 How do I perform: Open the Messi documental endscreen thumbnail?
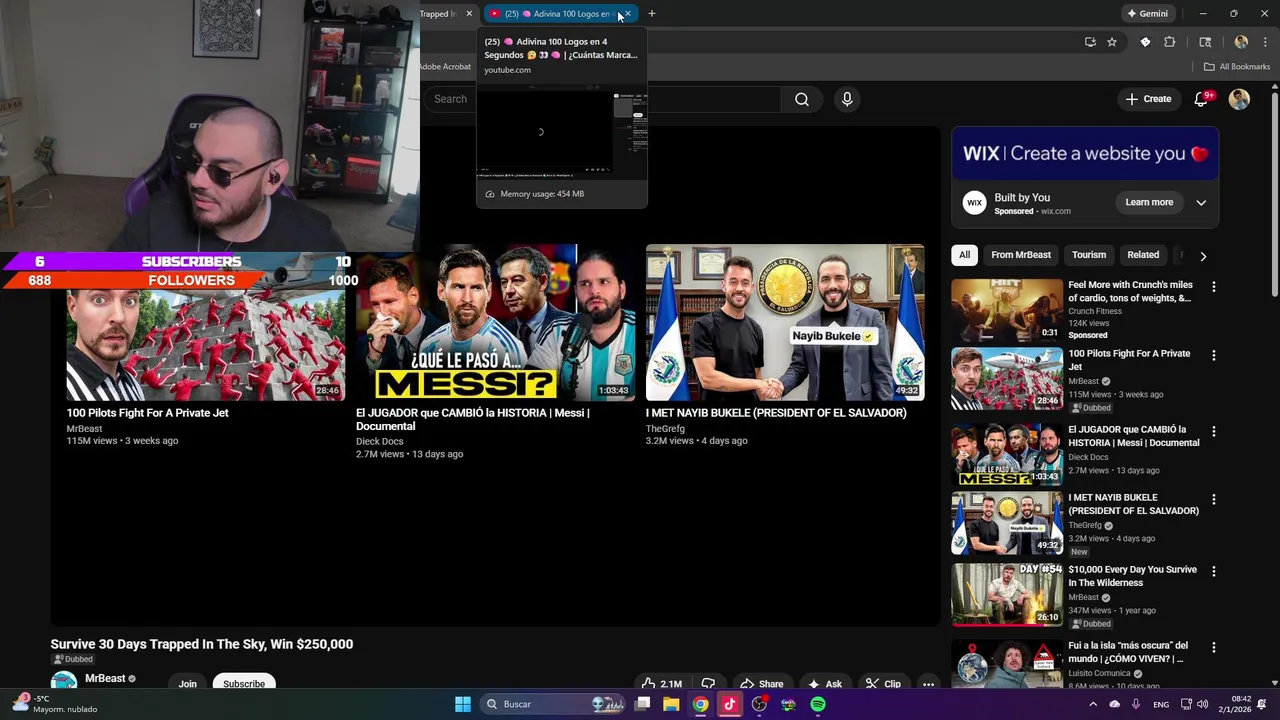coord(495,322)
